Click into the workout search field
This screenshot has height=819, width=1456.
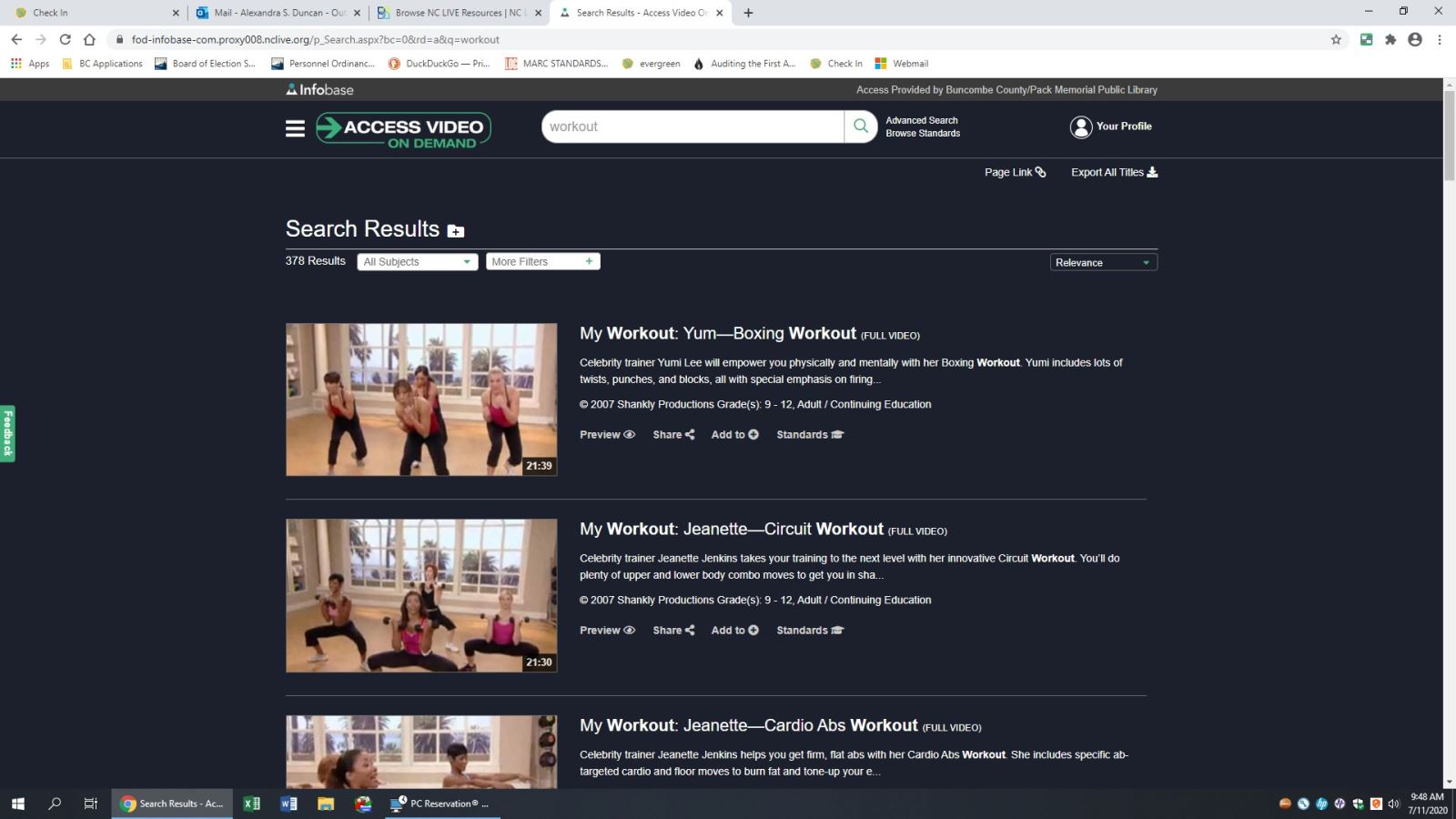click(693, 126)
